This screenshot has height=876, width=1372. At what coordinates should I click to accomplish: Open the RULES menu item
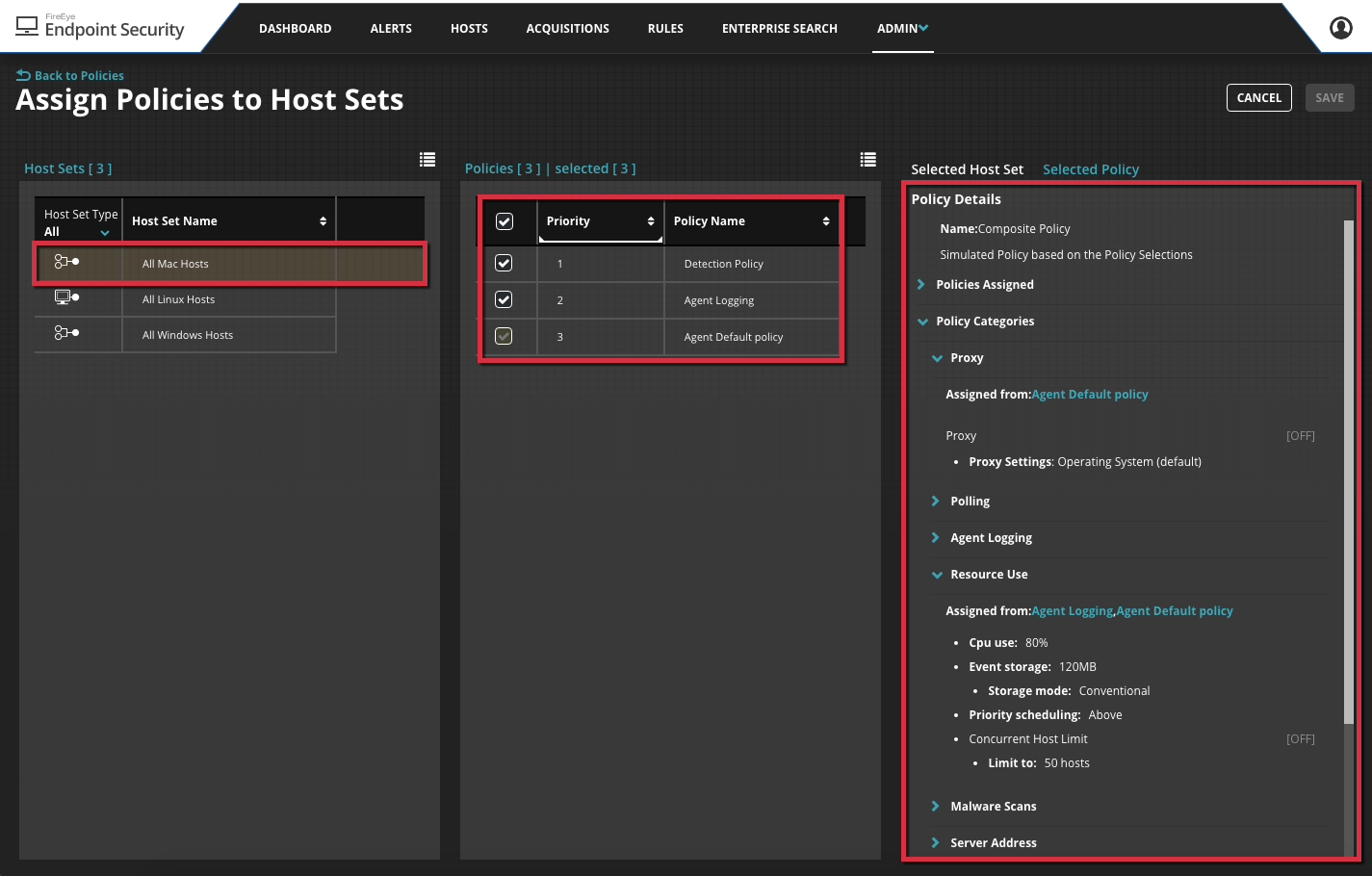point(665,29)
